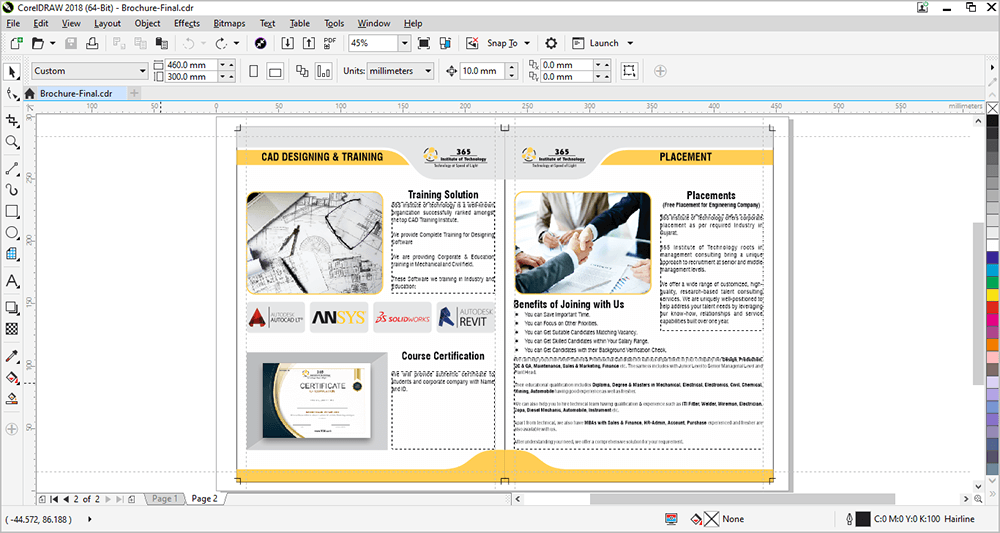The height and width of the screenshot is (533, 1000).
Task: Click the Open folder icon
Action: (x=38, y=43)
